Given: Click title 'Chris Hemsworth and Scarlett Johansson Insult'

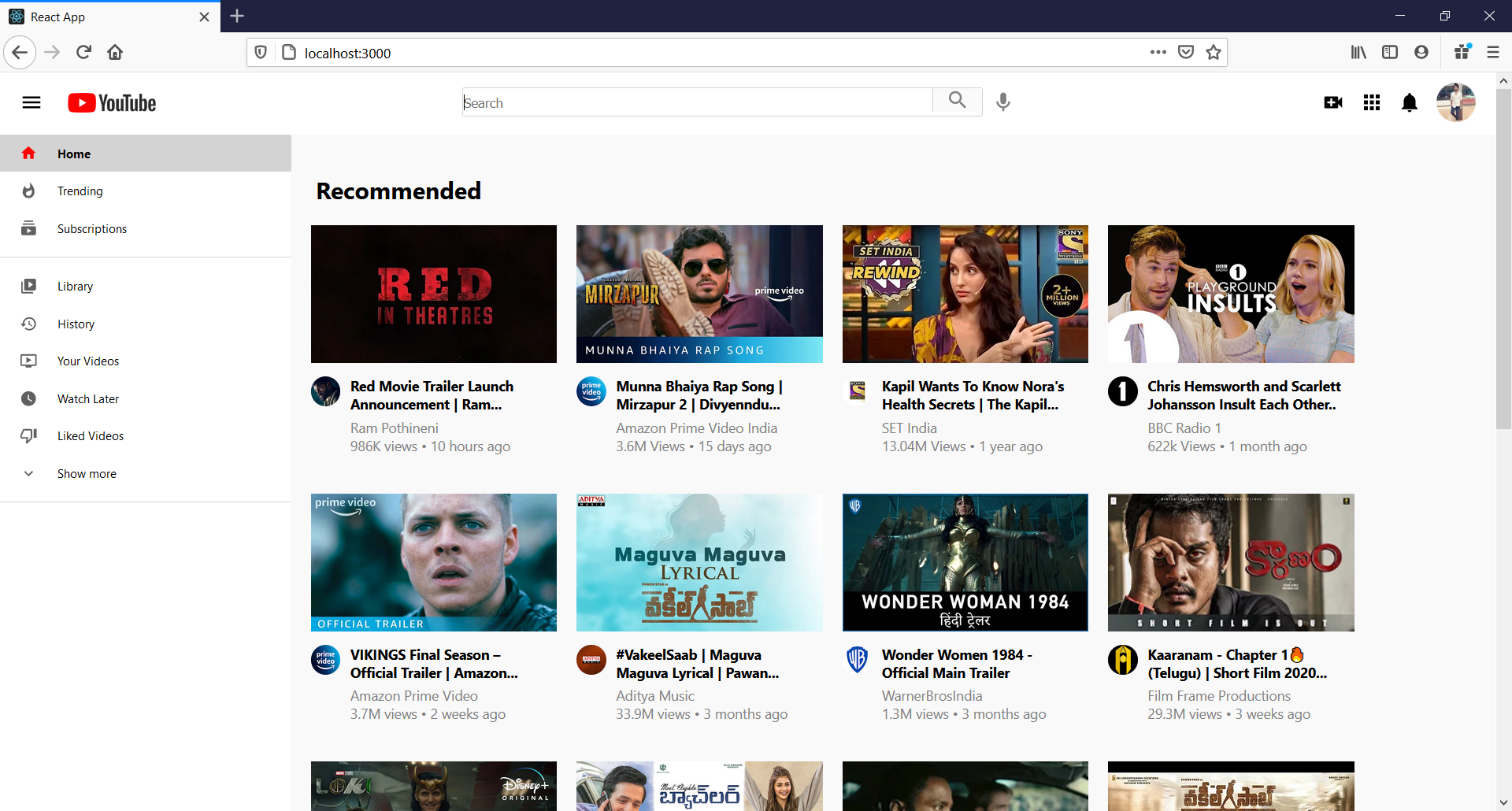Looking at the screenshot, I should pos(1243,395).
